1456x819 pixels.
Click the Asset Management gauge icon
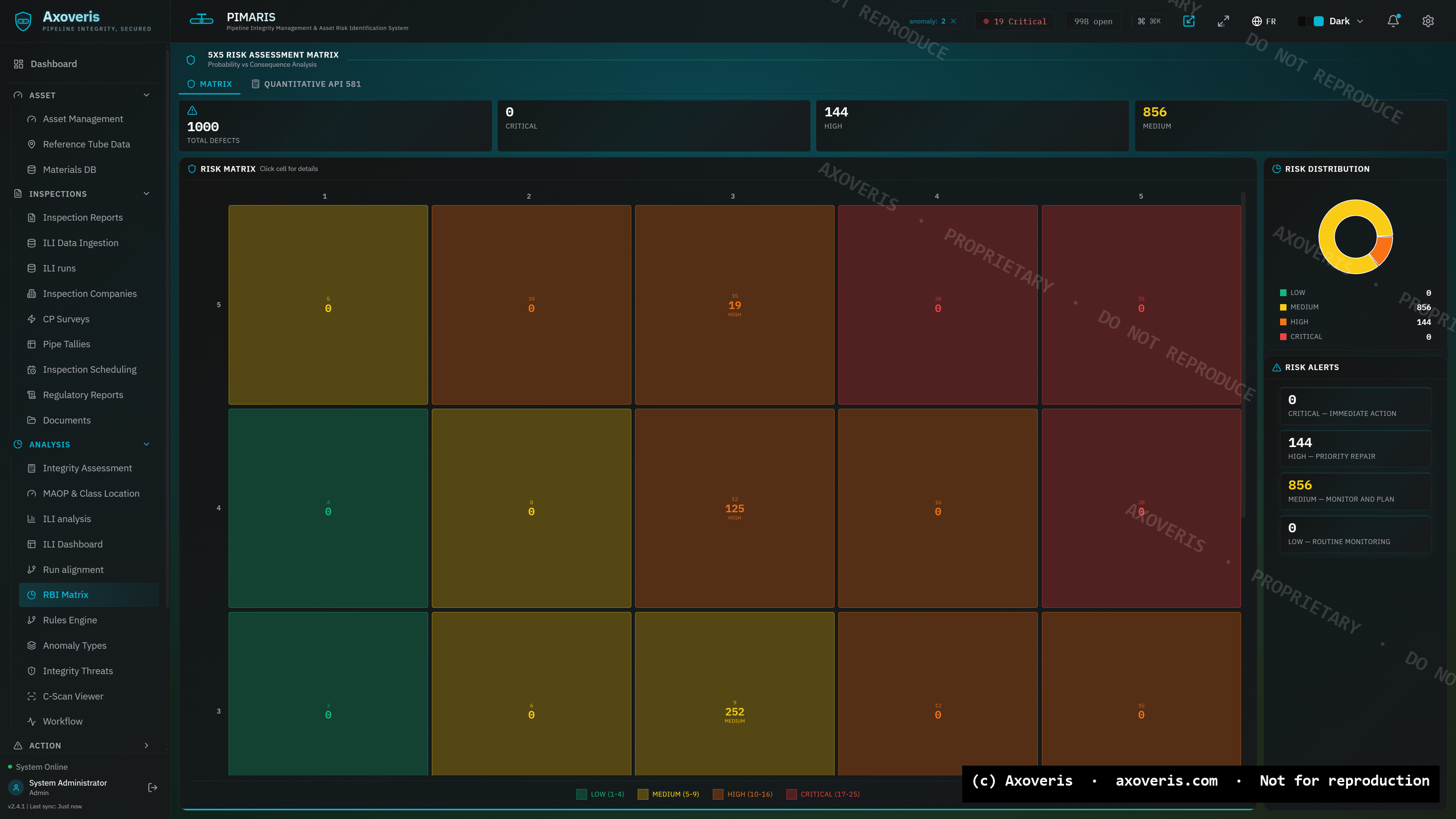pyautogui.click(x=32, y=119)
